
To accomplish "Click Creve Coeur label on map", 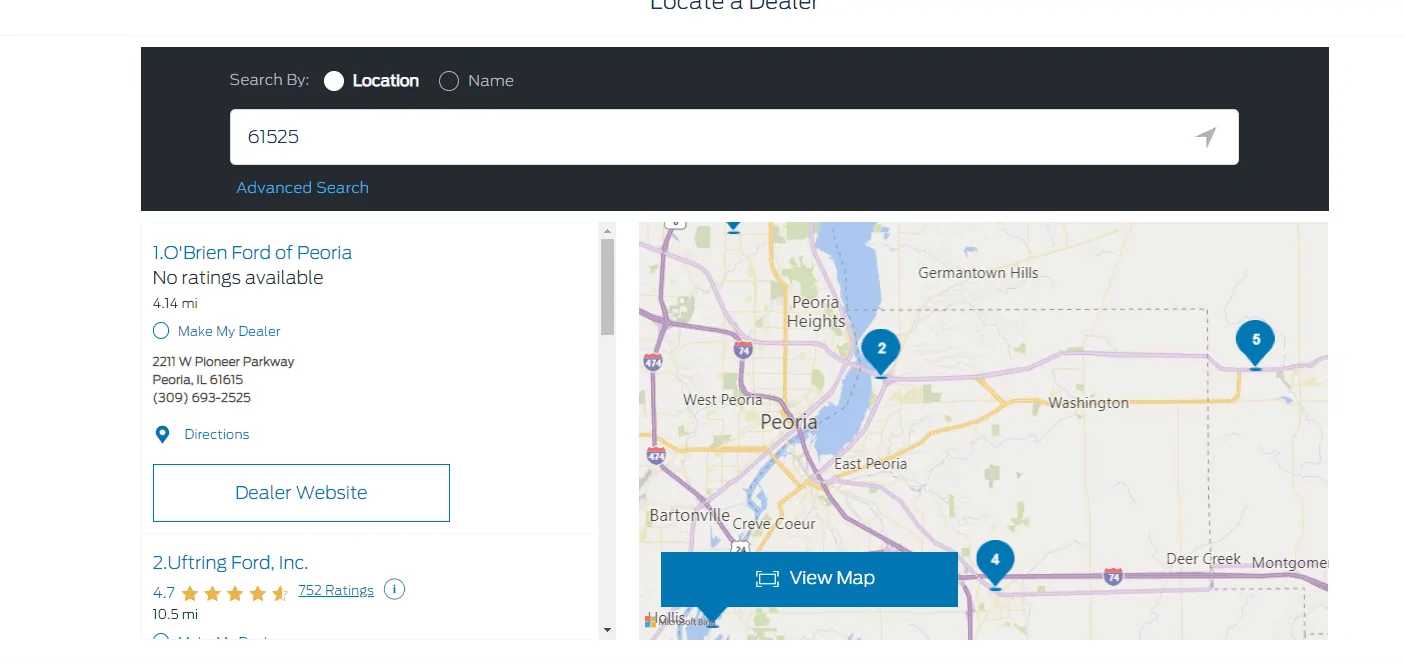I will [x=774, y=524].
